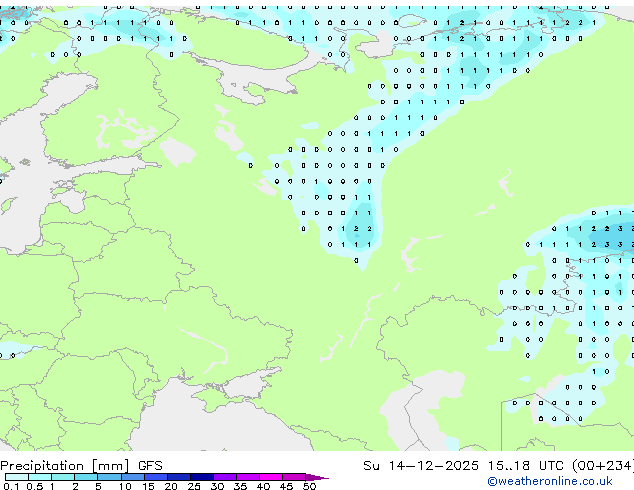This screenshot has width=634, height=490.
Task: Pick the 15–20 mm legend swatch
Action: (156, 477)
